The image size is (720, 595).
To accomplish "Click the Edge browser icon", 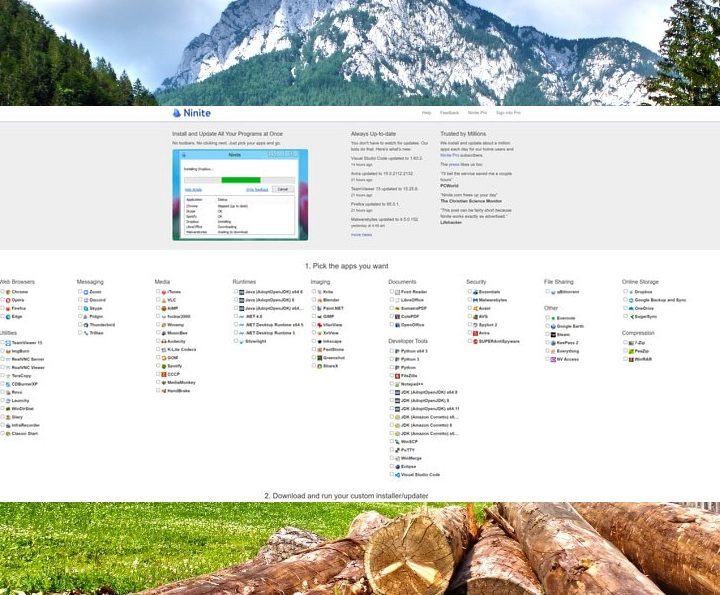I will click(8, 317).
